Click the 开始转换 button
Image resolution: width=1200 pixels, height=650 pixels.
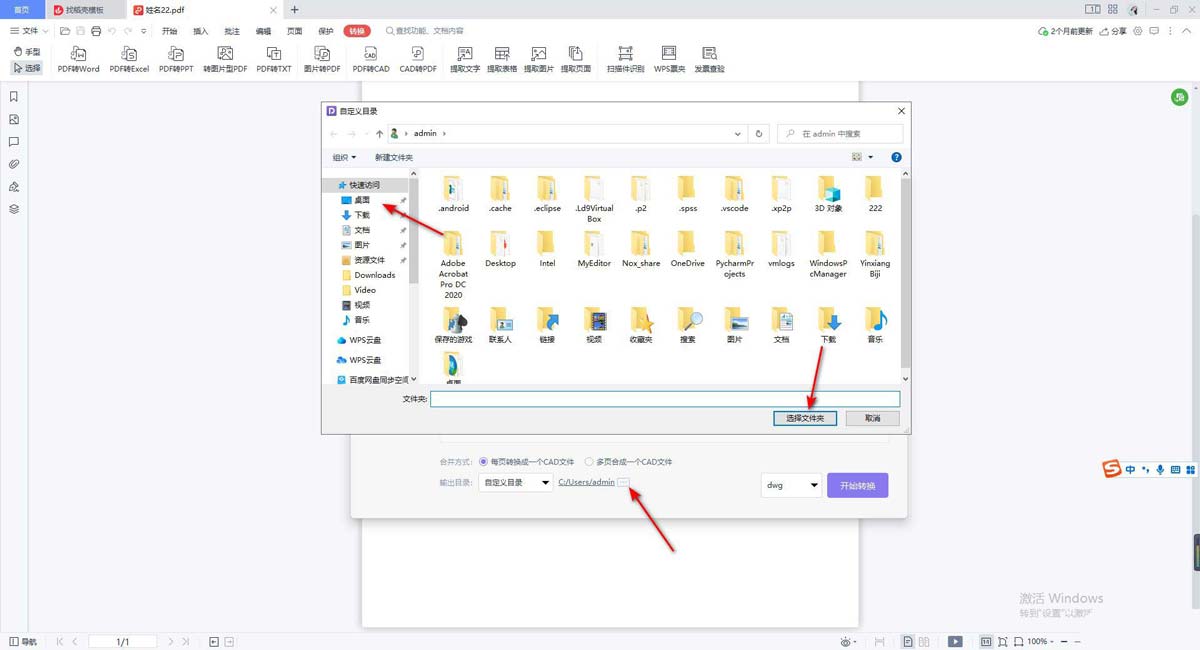click(x=857, y=485)
